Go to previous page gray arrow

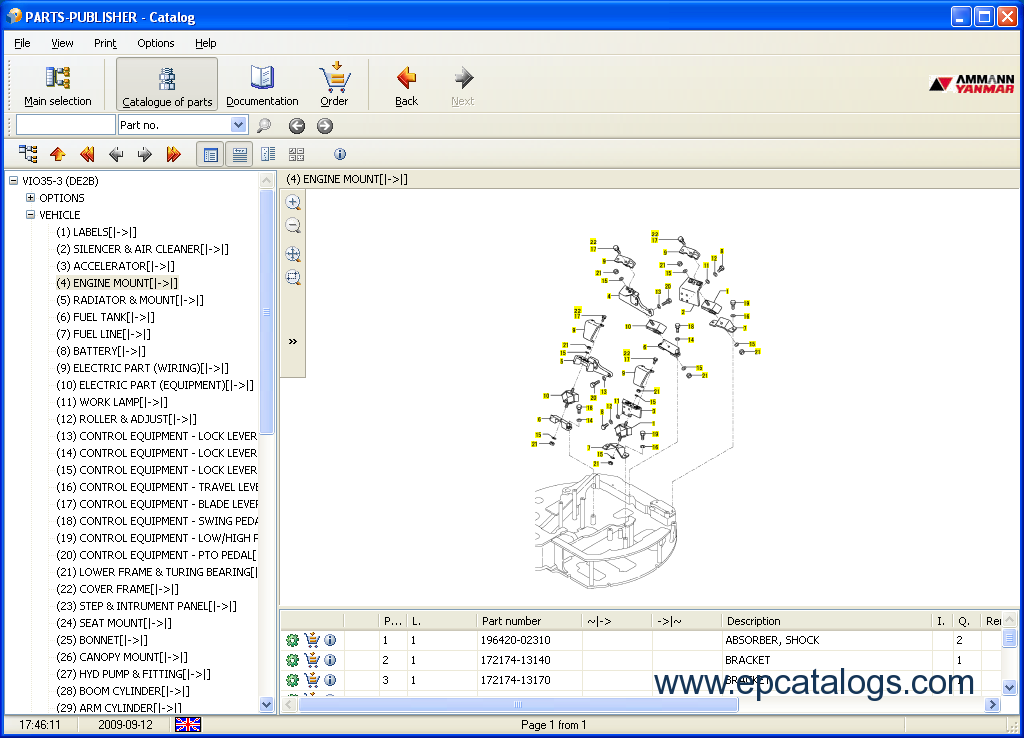pyautogui.click(x=116, y=154)
